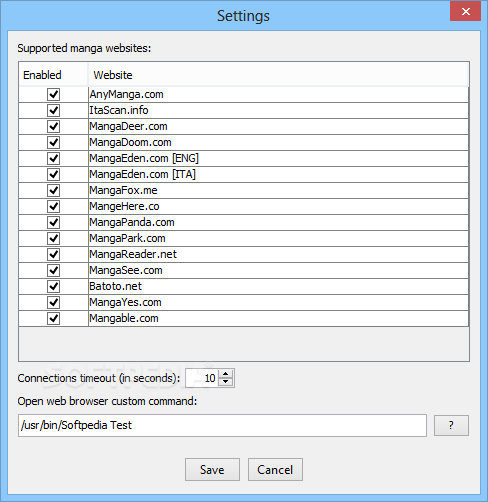Uncheck the Mangable.com checkbox
Screen dimensions: 488x502
click(x=53, y=318)
